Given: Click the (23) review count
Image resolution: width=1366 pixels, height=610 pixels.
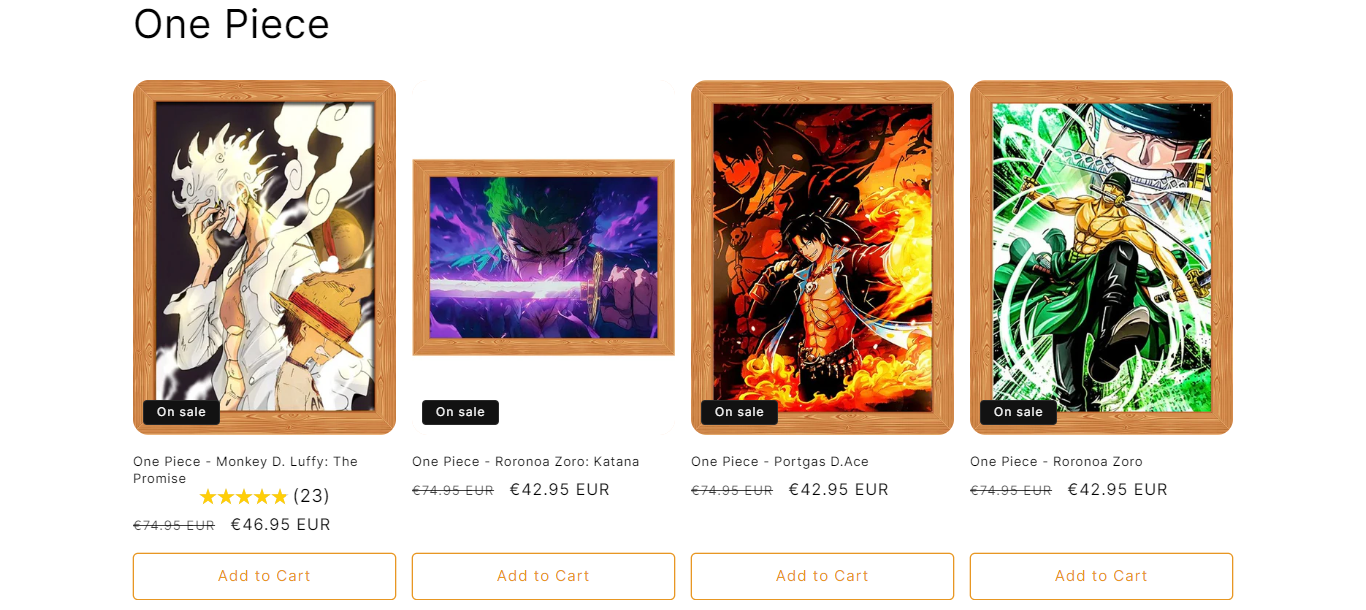Looking at the screenshot, I should (311, 496).
